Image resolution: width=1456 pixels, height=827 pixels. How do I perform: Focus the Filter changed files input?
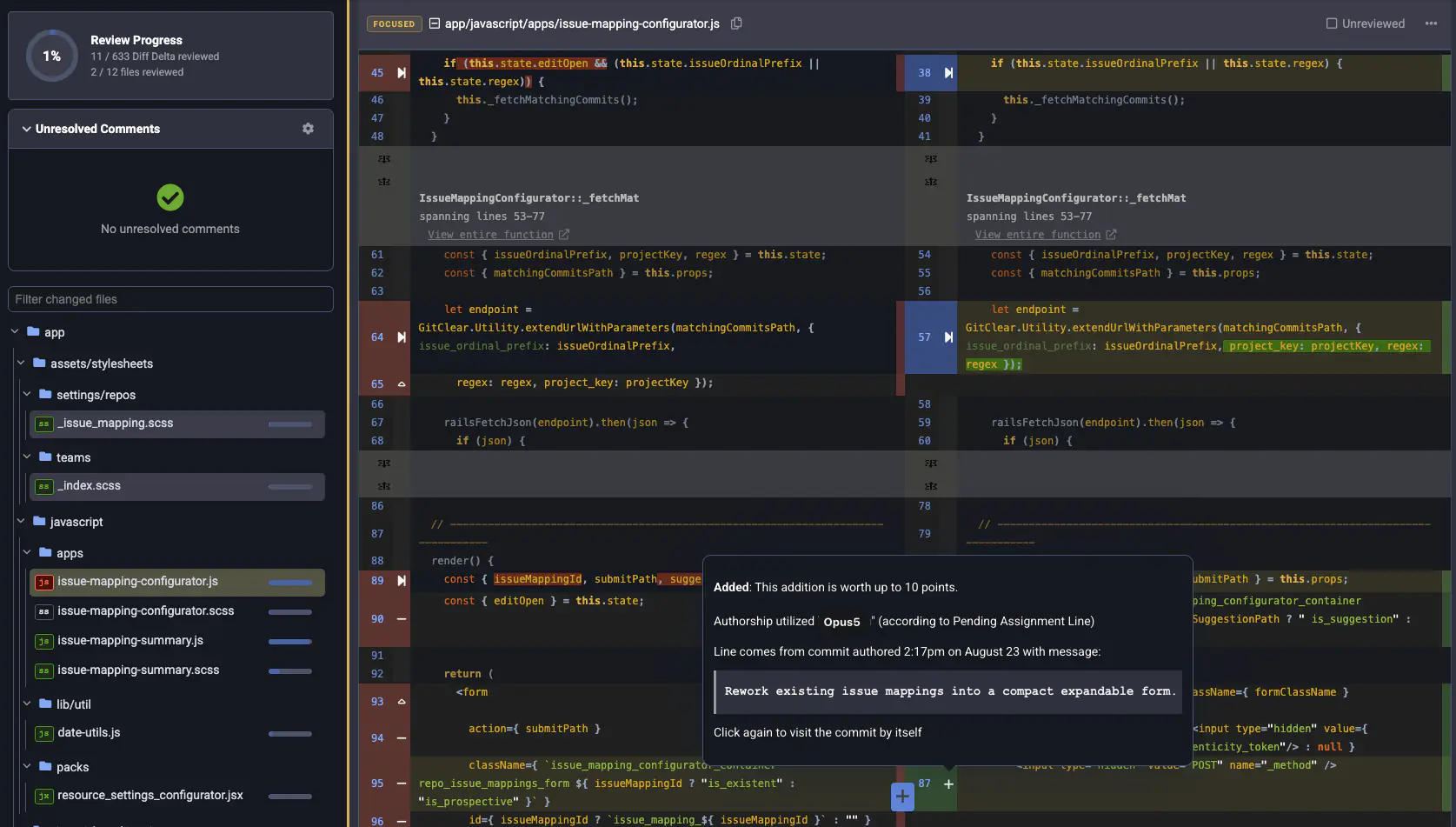(x=170, y=299)
